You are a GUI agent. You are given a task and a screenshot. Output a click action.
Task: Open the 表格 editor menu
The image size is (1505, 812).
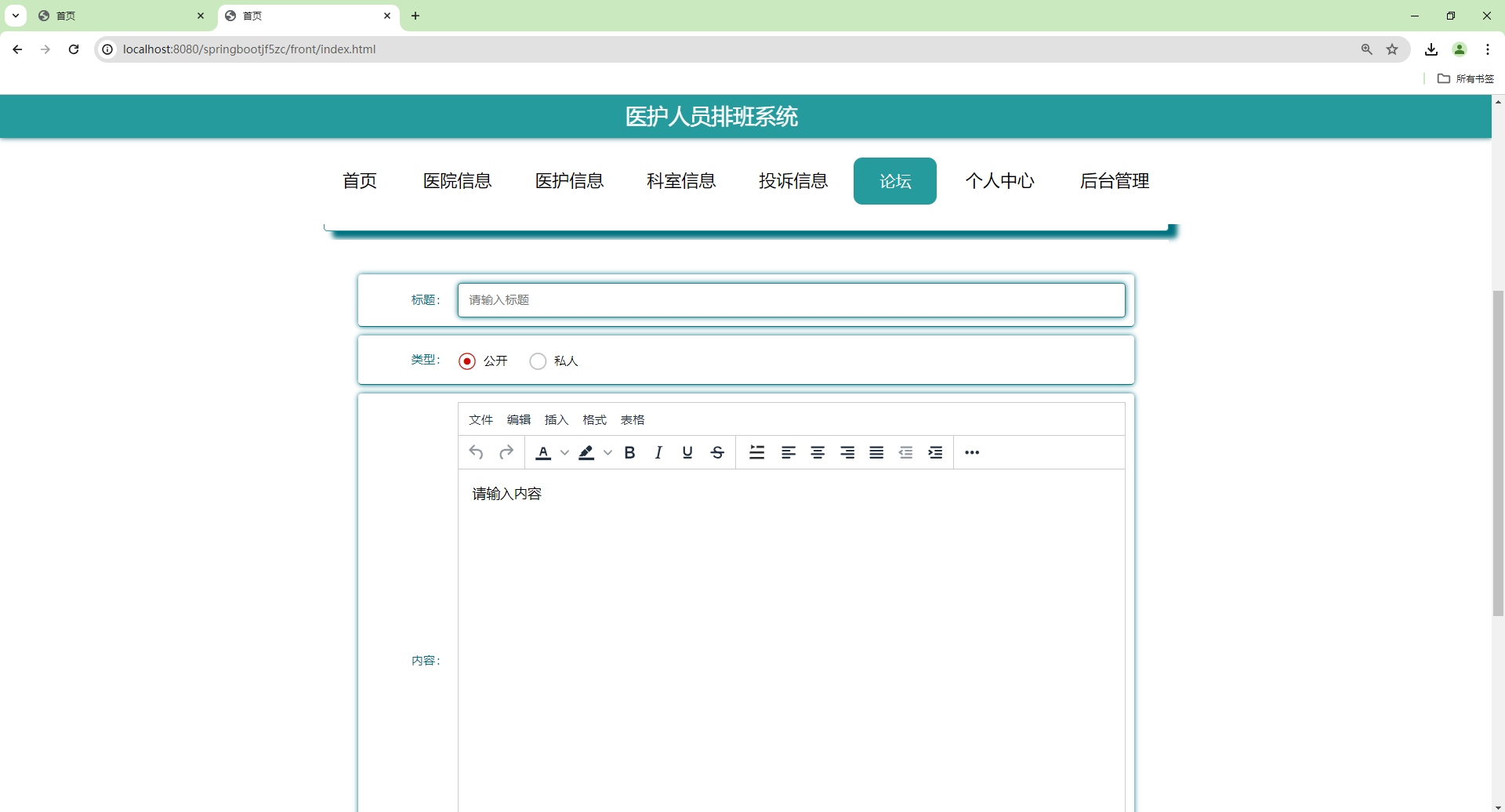tap(633, 420)
